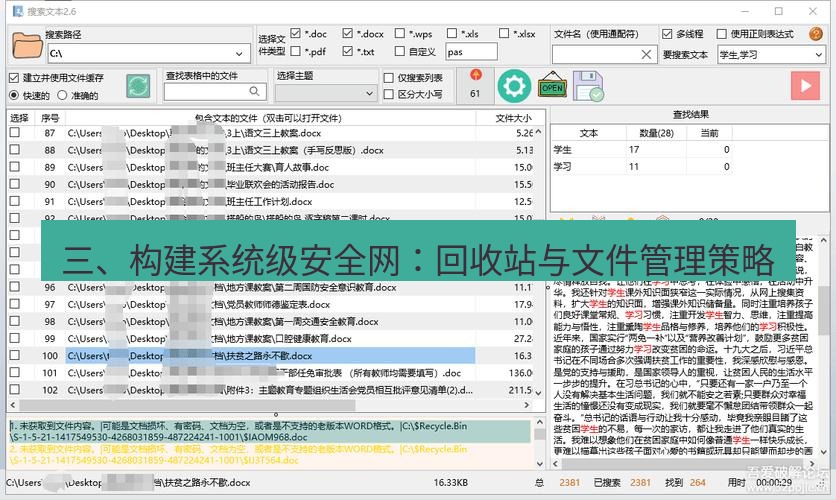Enable the *.xls file type checkbox
Image resolution: width=836 pixels, height=500 pixels.
452,34
